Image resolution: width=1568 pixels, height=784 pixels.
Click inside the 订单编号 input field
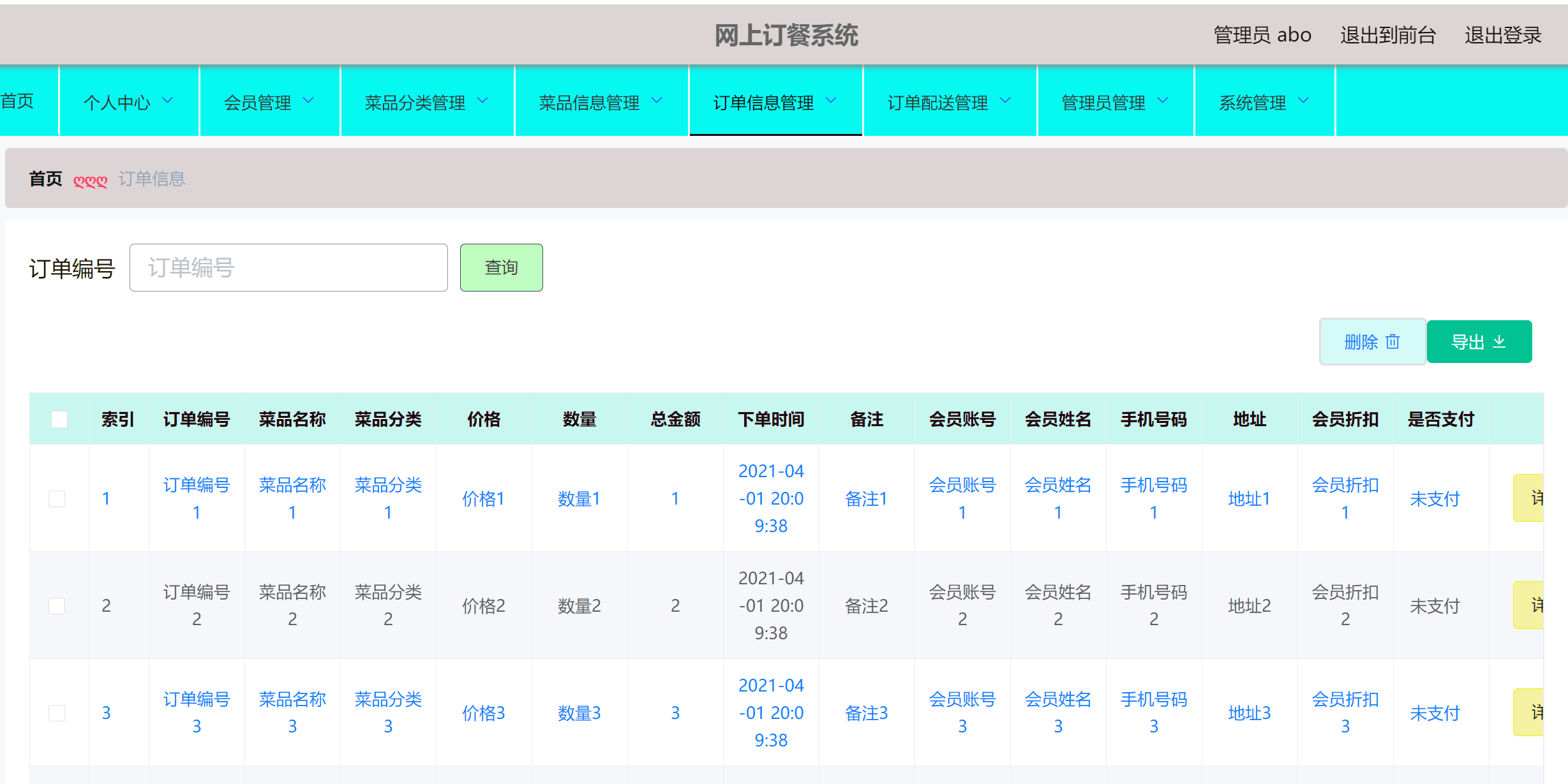point(288,267)
